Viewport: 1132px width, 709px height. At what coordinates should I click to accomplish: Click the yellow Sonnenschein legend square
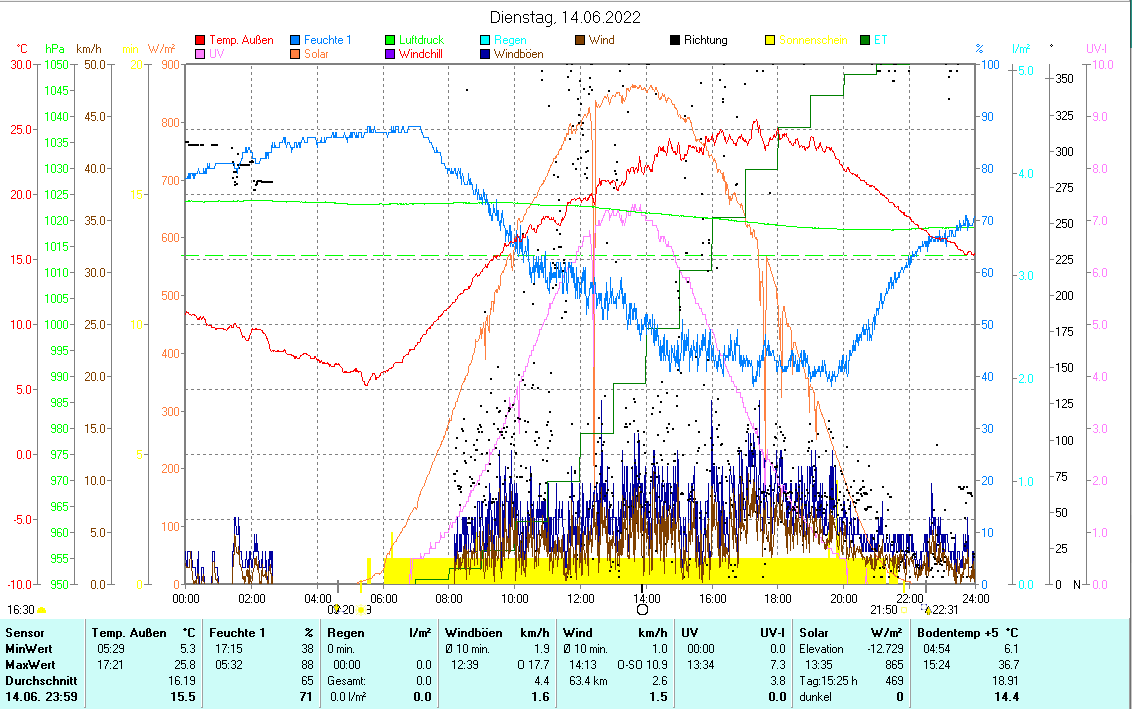(x=770, y=40)
